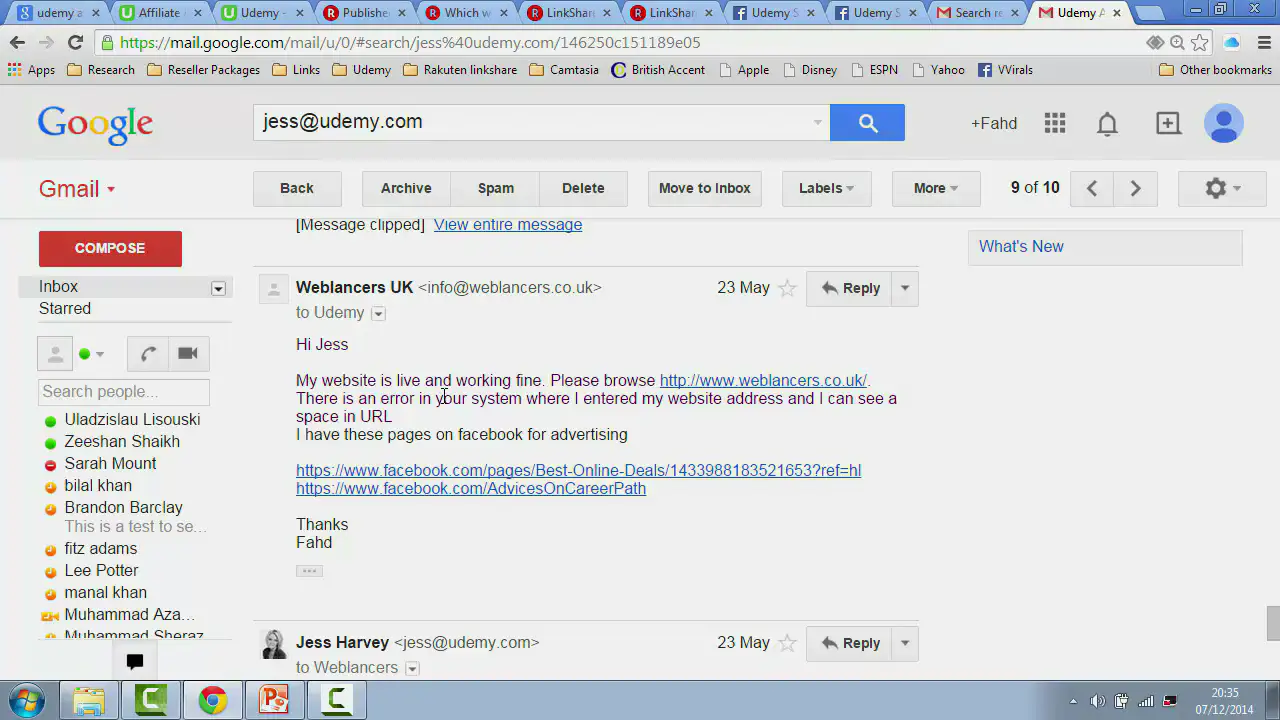Go to older message arrow
1280x720 pixels.
[1135, 188]
